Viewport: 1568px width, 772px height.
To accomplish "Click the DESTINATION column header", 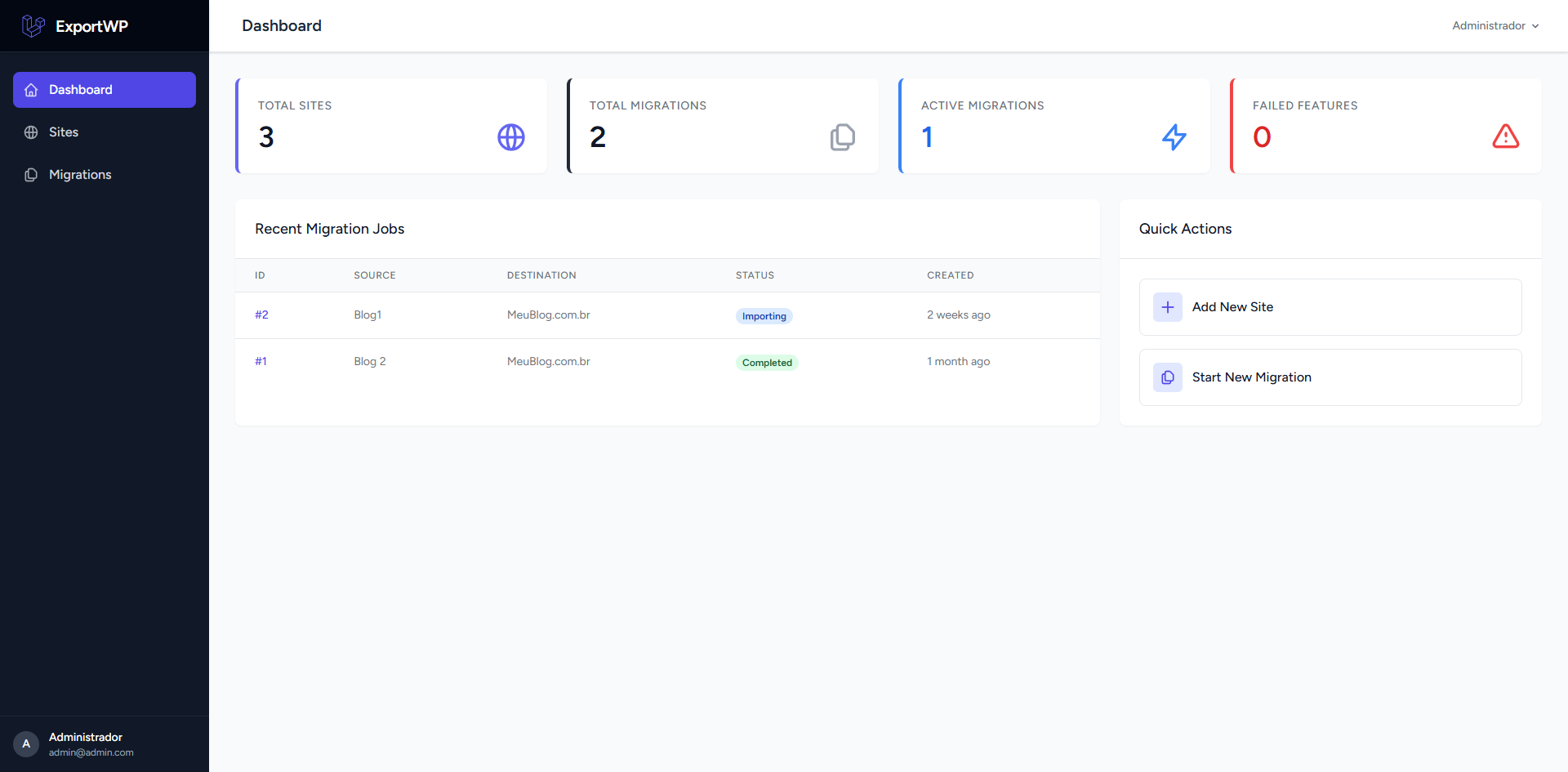I will (x=541, y=275).
